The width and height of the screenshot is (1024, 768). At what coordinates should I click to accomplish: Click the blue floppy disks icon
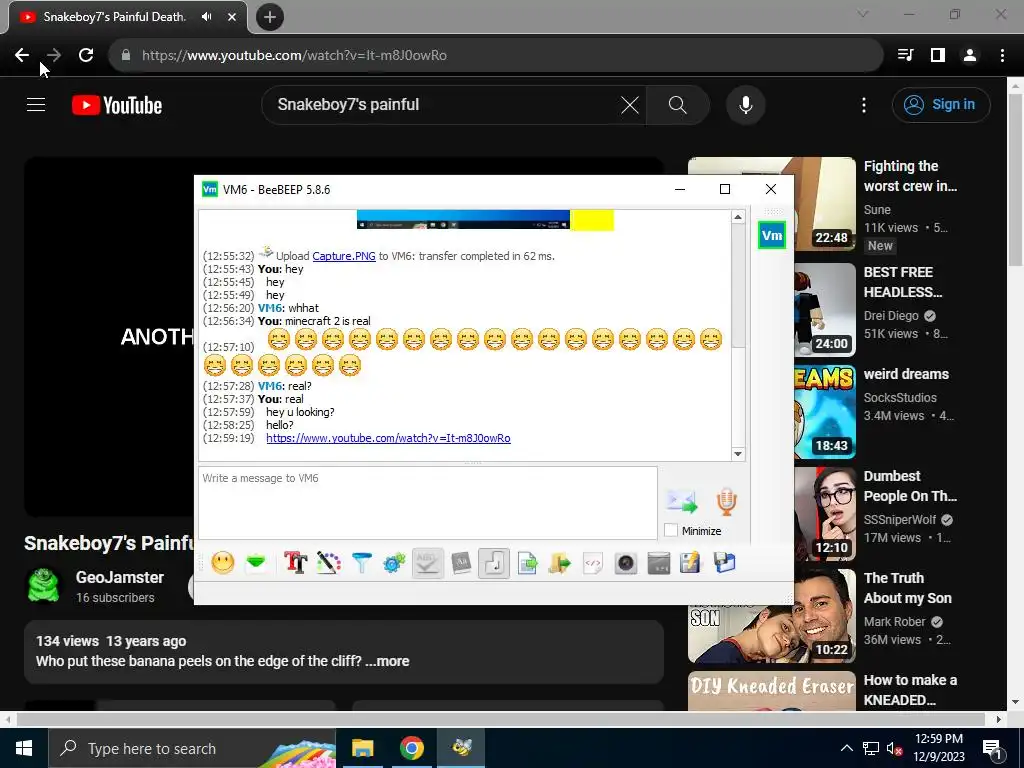tap(724, 563)
